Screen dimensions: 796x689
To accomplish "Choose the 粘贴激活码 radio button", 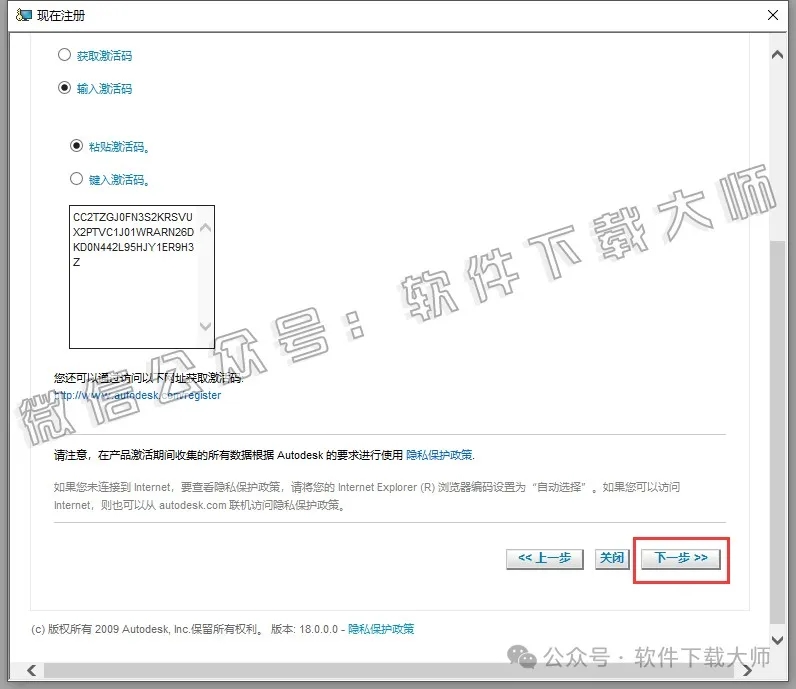I will (x=76, y=146).
